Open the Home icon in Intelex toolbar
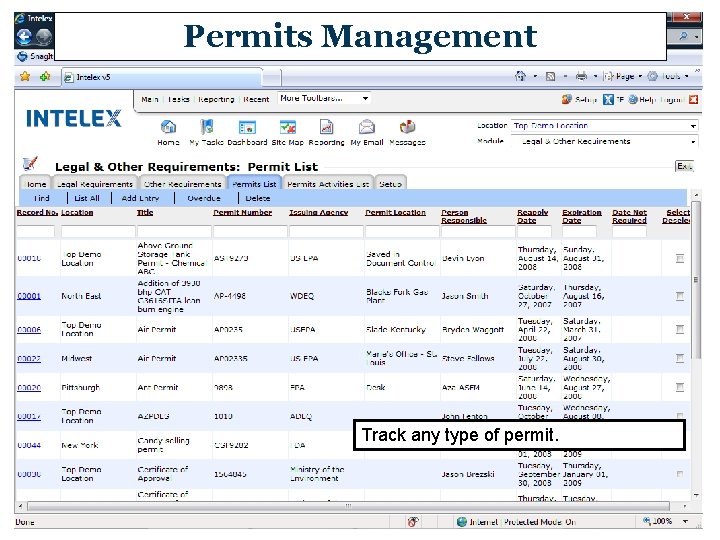 click(x=168, y=127)
